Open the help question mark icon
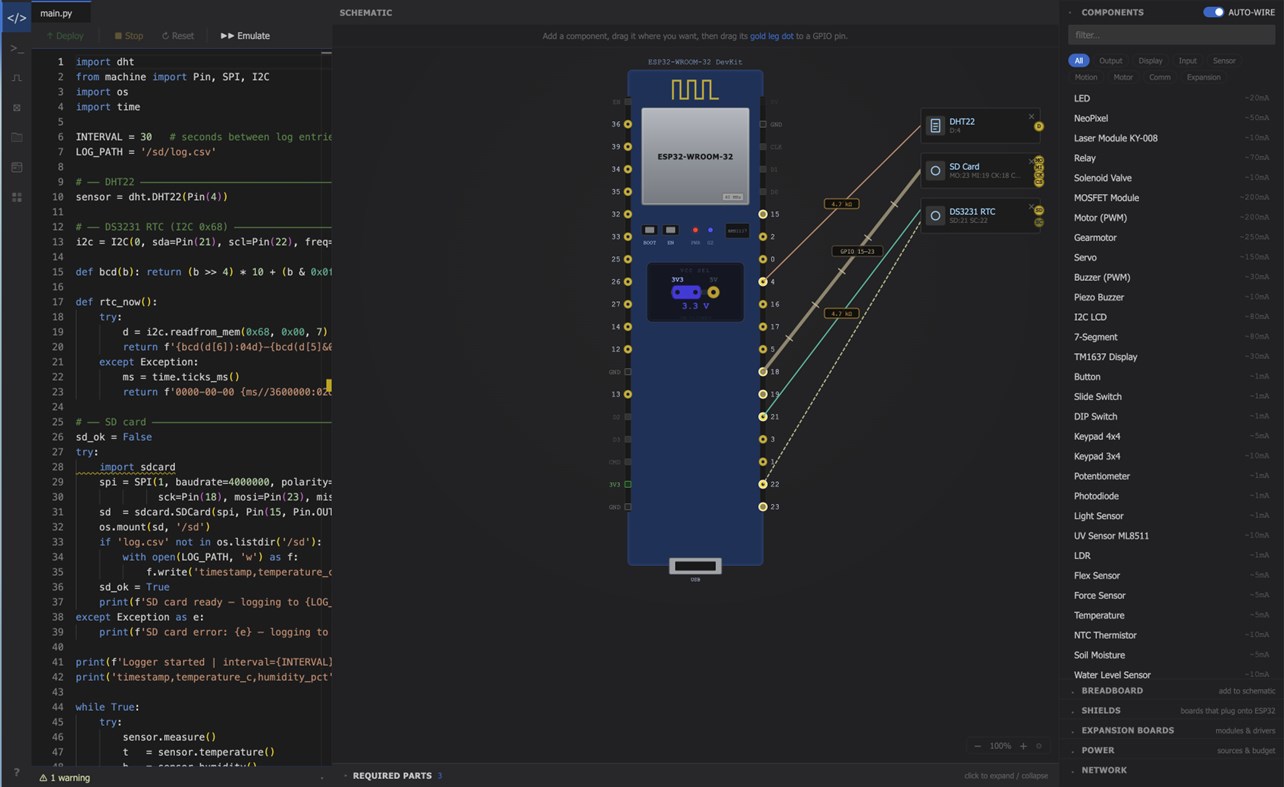Image resolution: width=1284 pixels, height=787 pixels. [16, 772]
